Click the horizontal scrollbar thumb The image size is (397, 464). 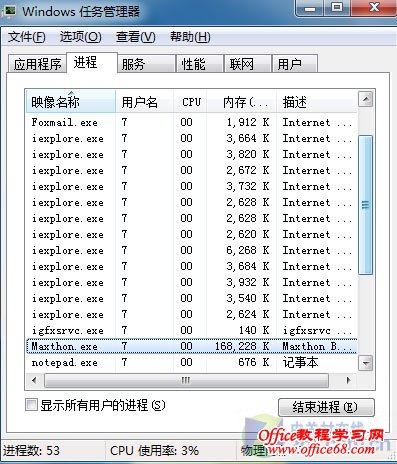186,380
